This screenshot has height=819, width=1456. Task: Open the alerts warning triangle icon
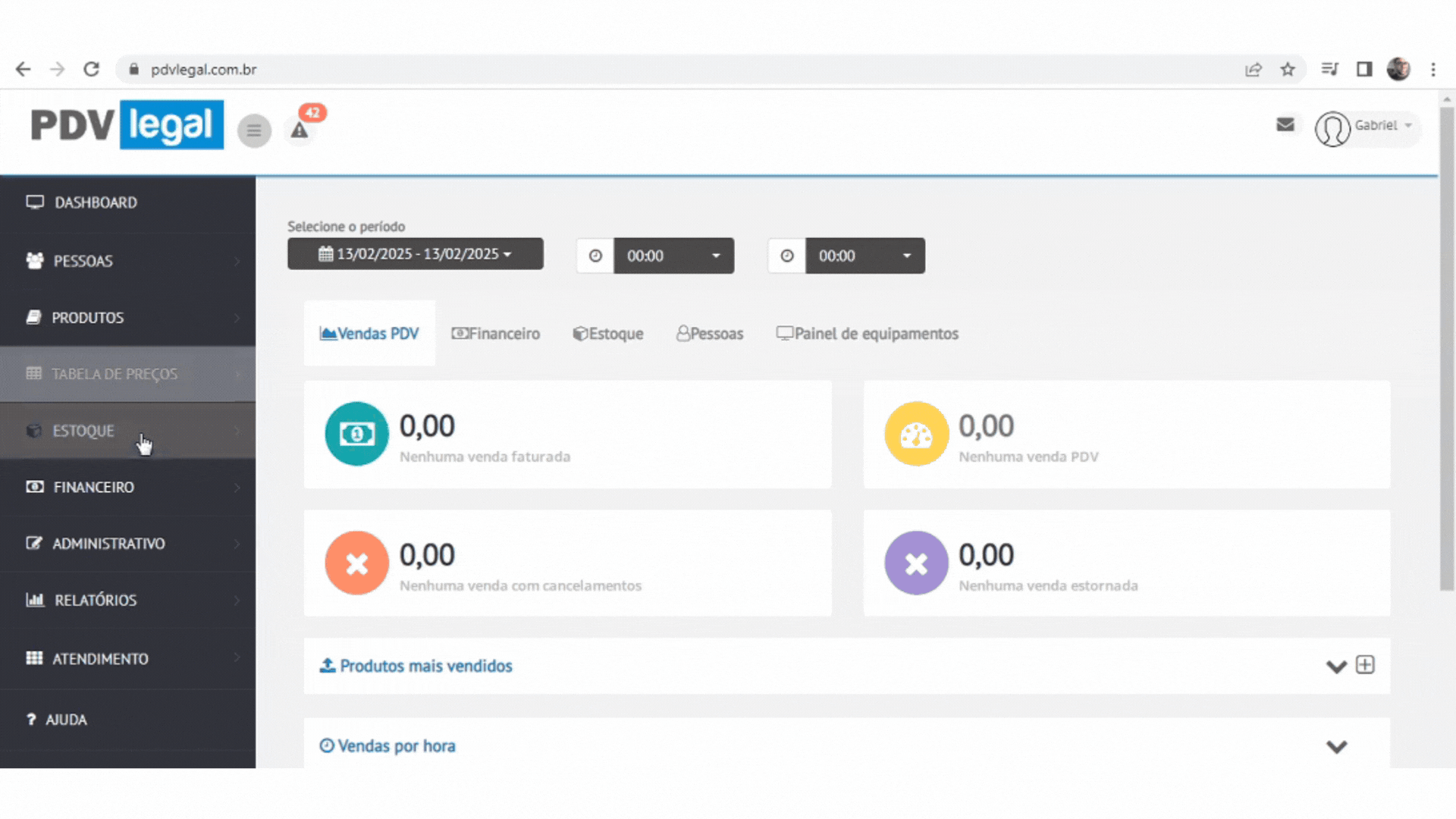tap(300, 130)
